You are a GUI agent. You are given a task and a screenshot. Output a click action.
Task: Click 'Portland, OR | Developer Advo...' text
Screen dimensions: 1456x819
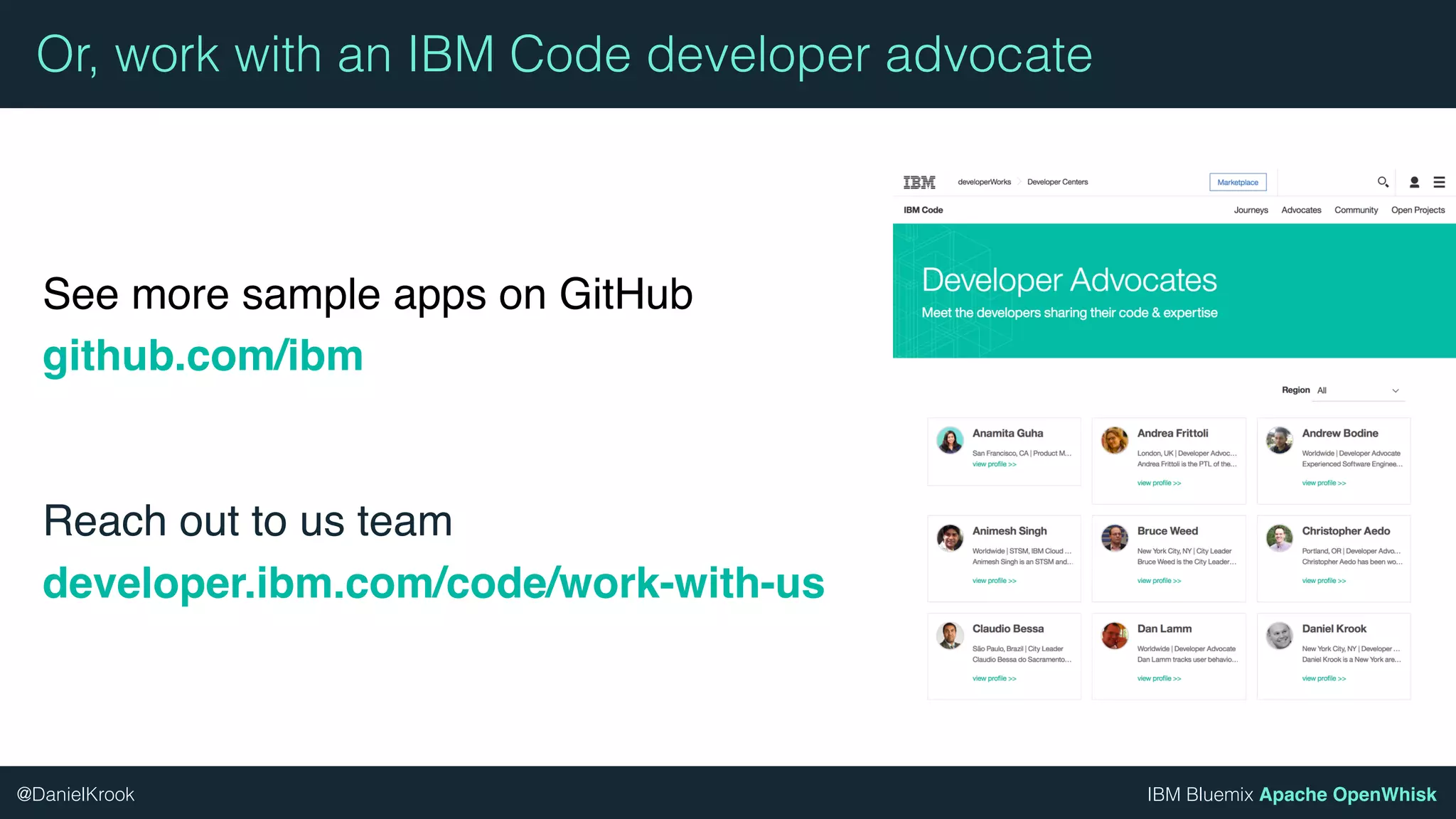pos(1351,551)
